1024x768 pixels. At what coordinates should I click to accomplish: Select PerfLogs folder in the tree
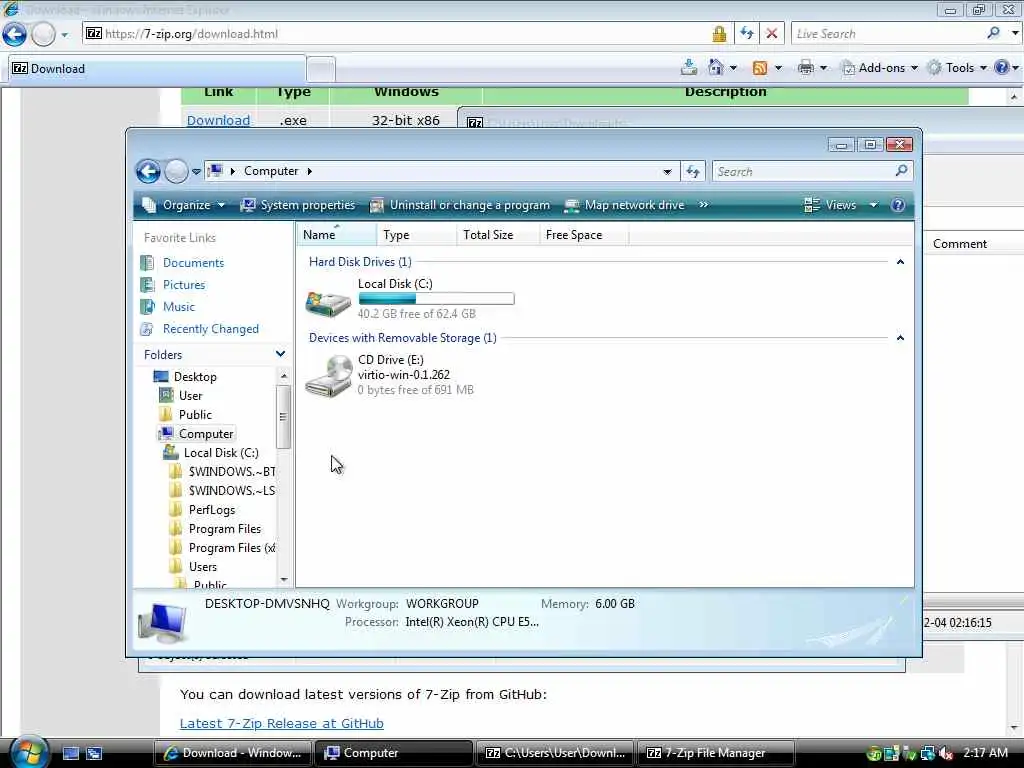(212, 509)
